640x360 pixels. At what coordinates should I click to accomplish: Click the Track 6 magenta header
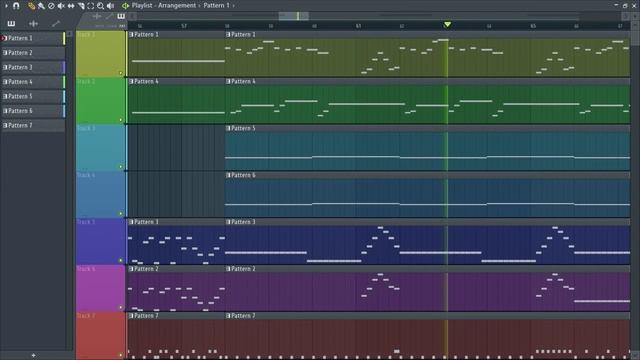(100, 288)
